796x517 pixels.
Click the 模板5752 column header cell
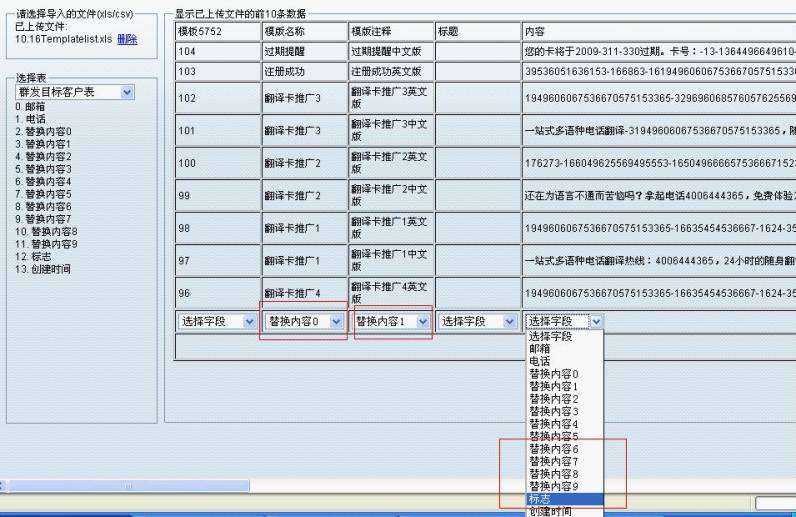(x=217, y=32)
